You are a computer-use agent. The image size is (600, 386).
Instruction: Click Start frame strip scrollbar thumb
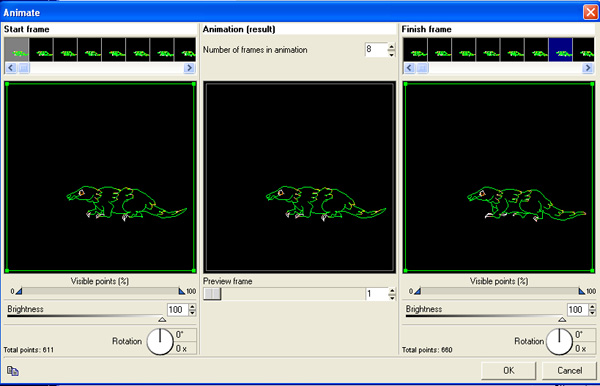(x=24, y=68)
